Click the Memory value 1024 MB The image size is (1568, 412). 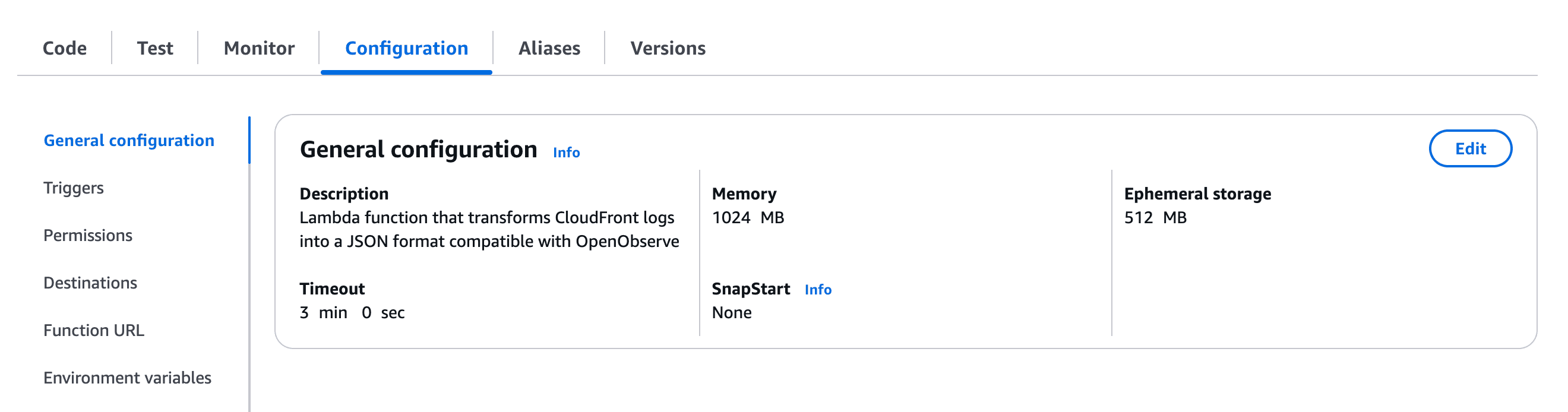point(750,217)
